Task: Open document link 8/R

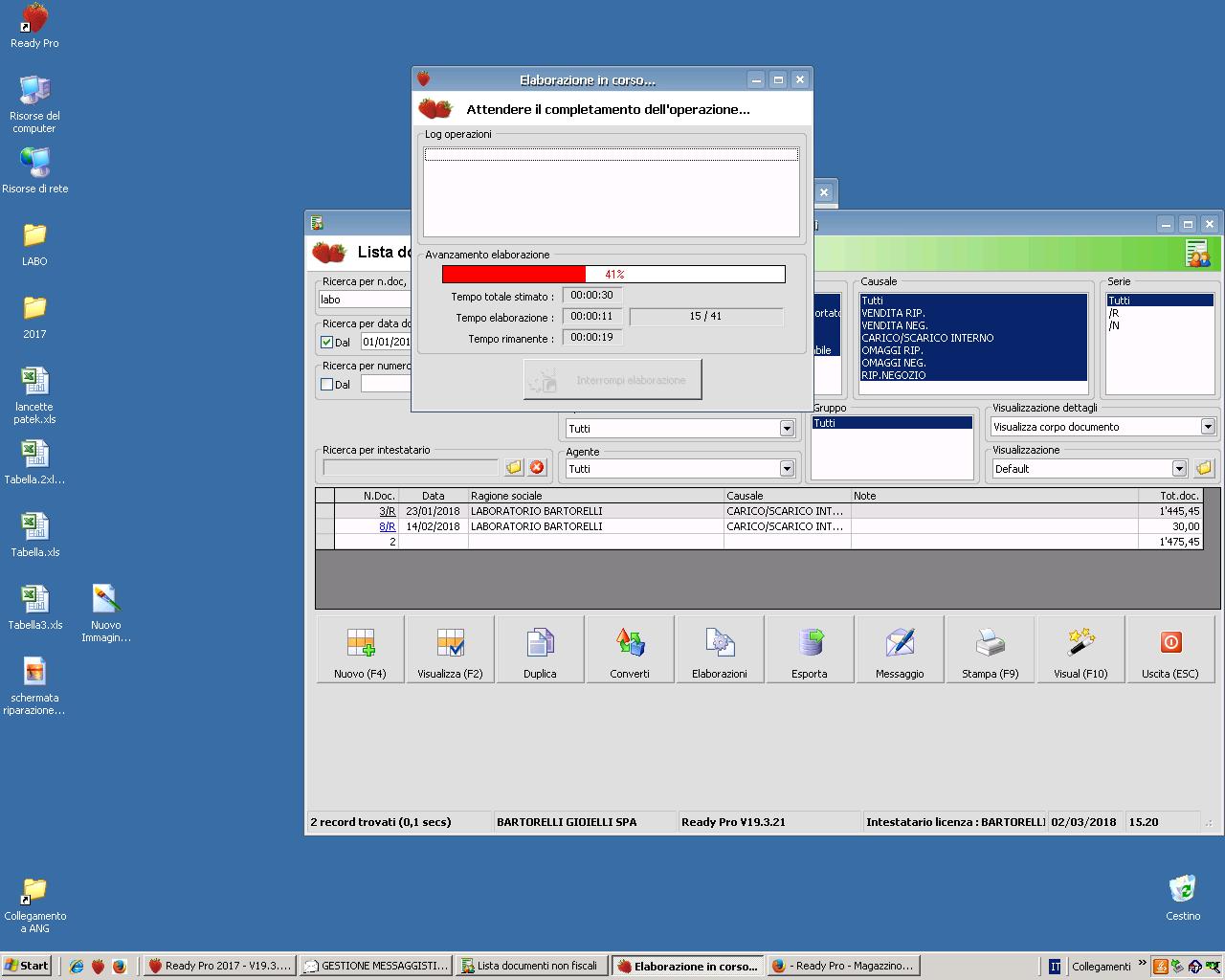Action: pyautogui.click(x=387, y=526)
